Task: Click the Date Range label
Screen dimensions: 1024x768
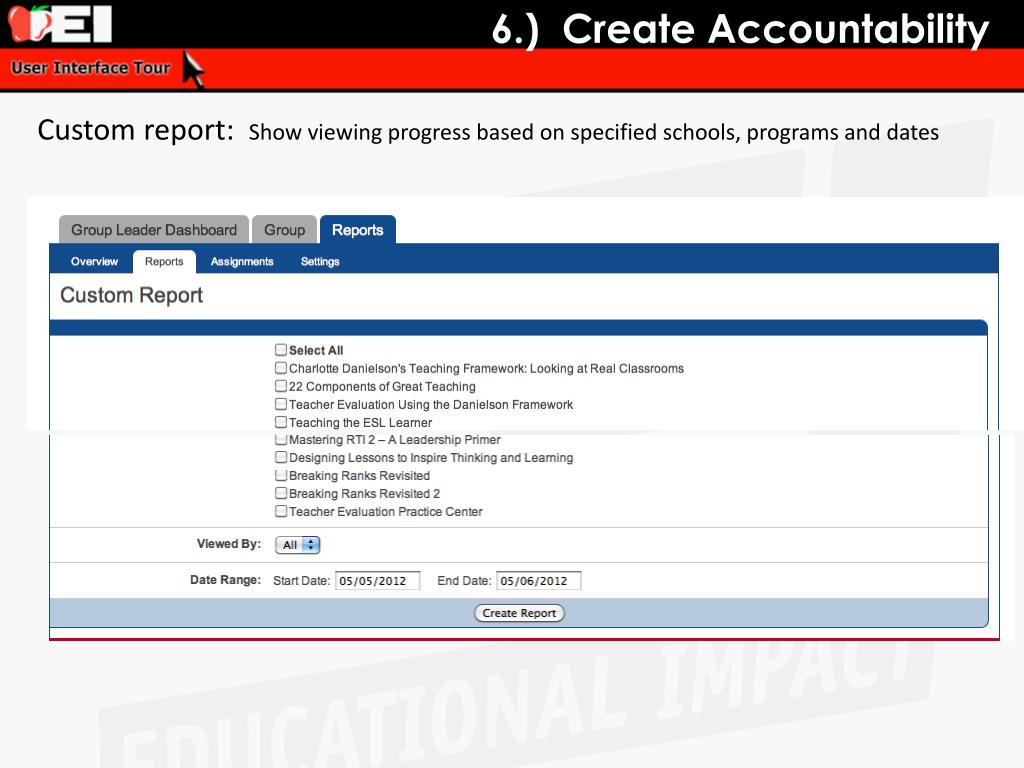Action: point(225,580)
